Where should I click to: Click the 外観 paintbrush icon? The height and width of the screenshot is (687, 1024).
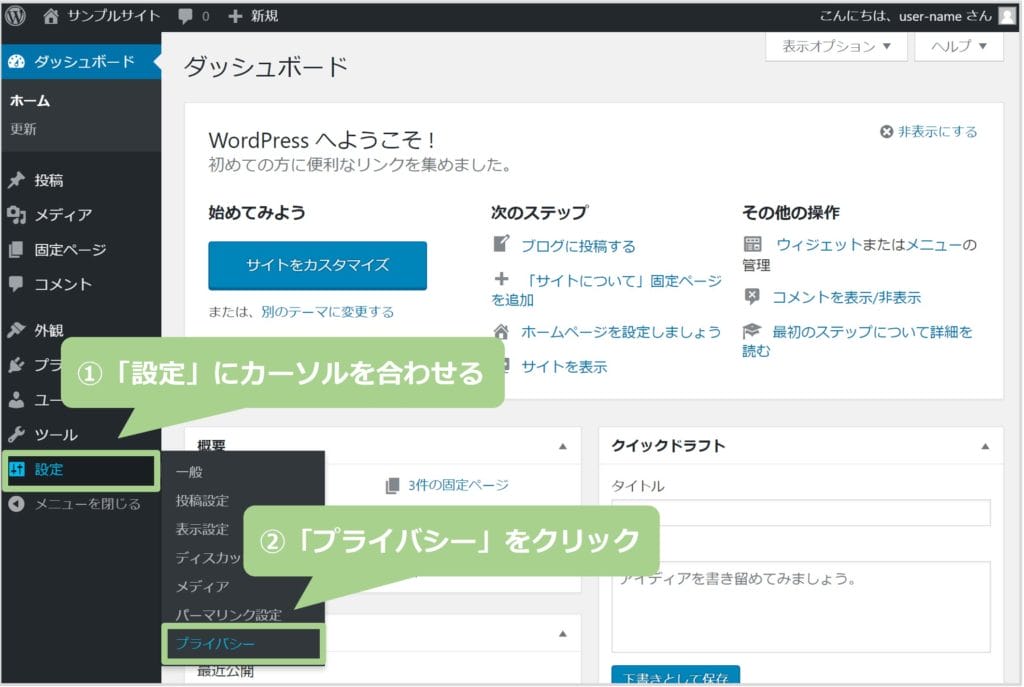point(16,330)
